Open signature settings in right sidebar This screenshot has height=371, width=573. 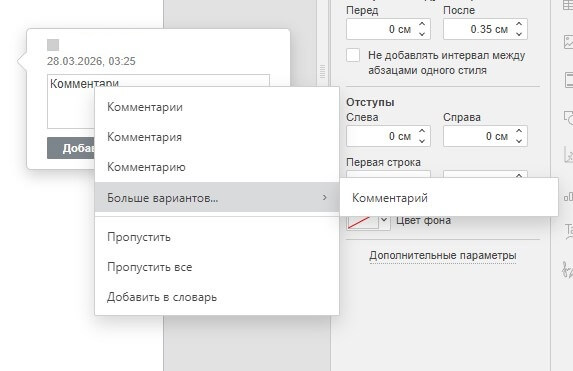click(568, 270)
